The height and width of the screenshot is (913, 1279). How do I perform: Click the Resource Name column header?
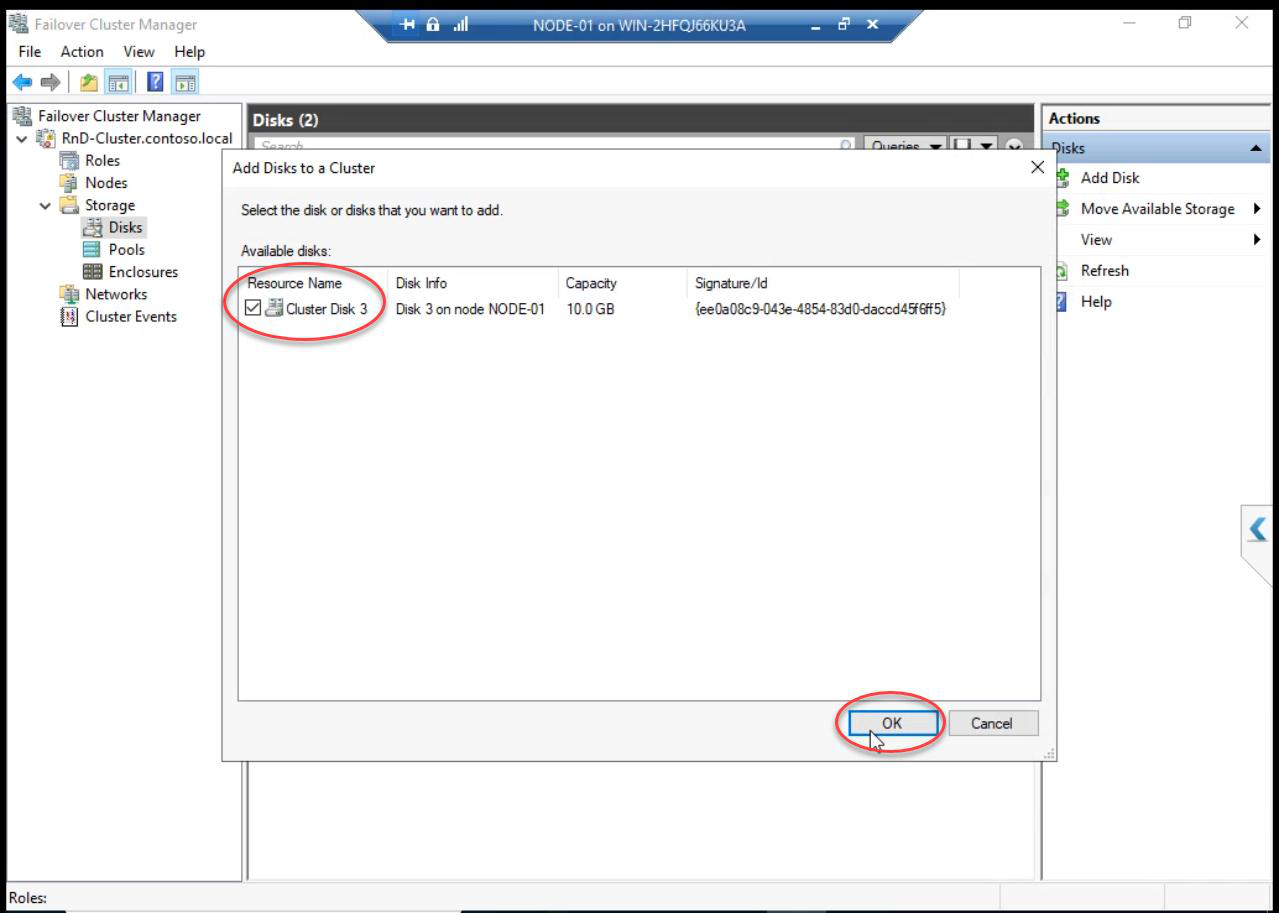click(313, 283)
